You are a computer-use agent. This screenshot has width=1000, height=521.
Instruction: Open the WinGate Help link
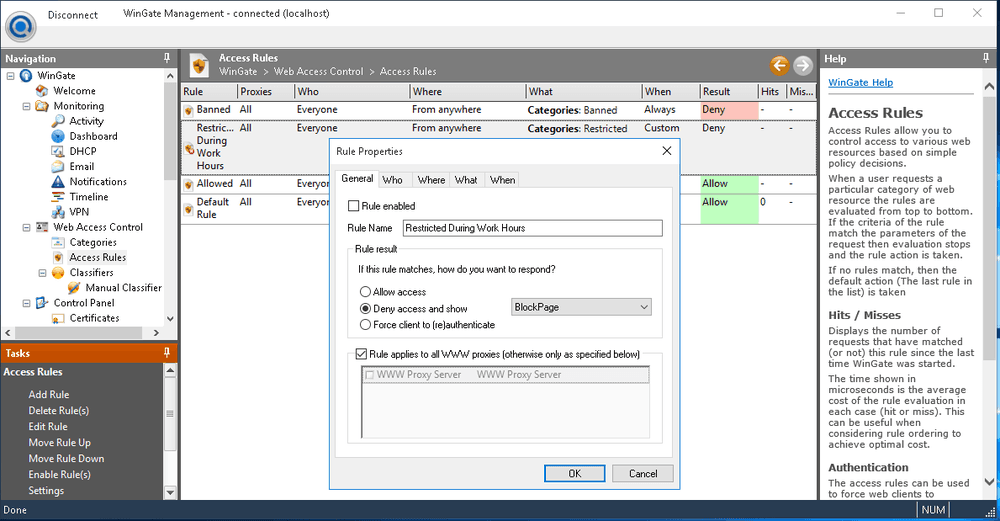pyautogui.click(x=860, y=82)
